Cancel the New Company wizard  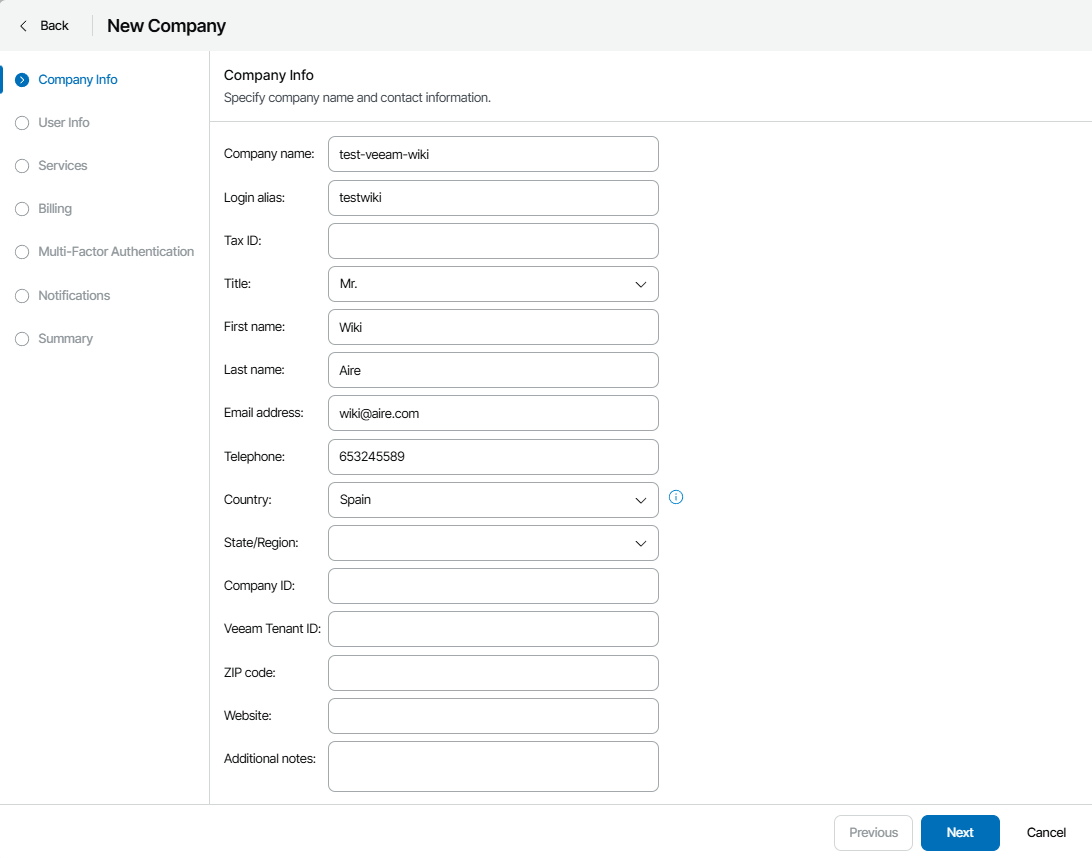pyautogui.click(x=1045, y=832)
